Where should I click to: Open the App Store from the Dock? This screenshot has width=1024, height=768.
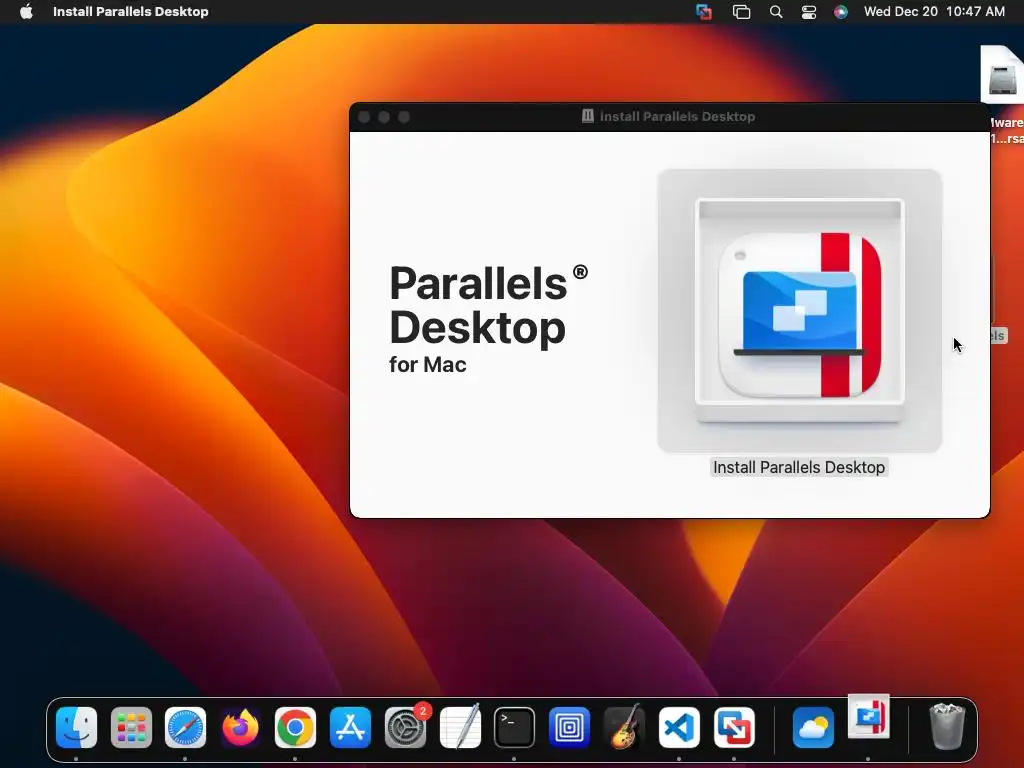point(350,727)
